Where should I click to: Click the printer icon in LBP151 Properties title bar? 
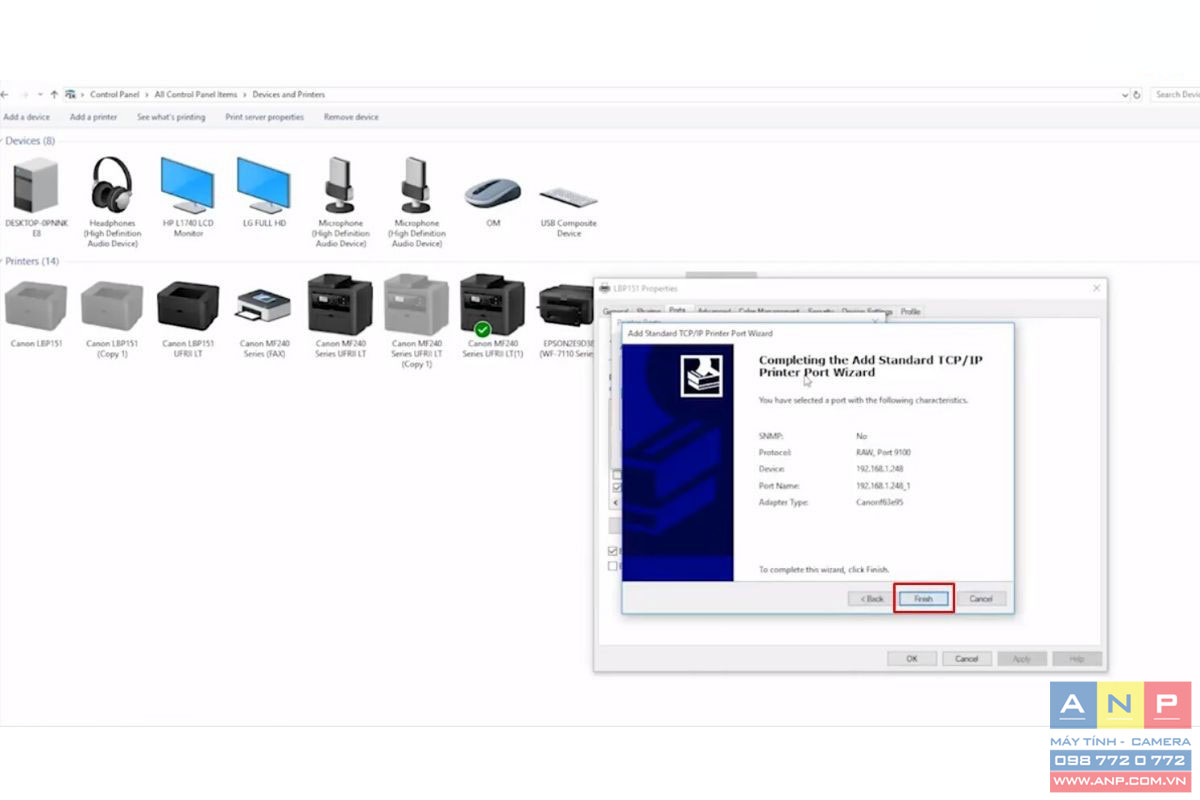click(604, 288)
